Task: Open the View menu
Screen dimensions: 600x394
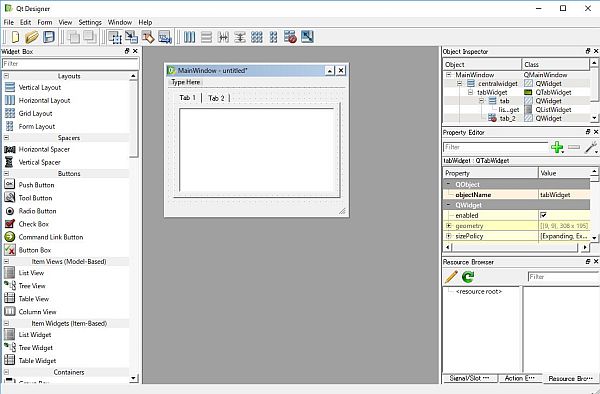Action: click(65, 22)
